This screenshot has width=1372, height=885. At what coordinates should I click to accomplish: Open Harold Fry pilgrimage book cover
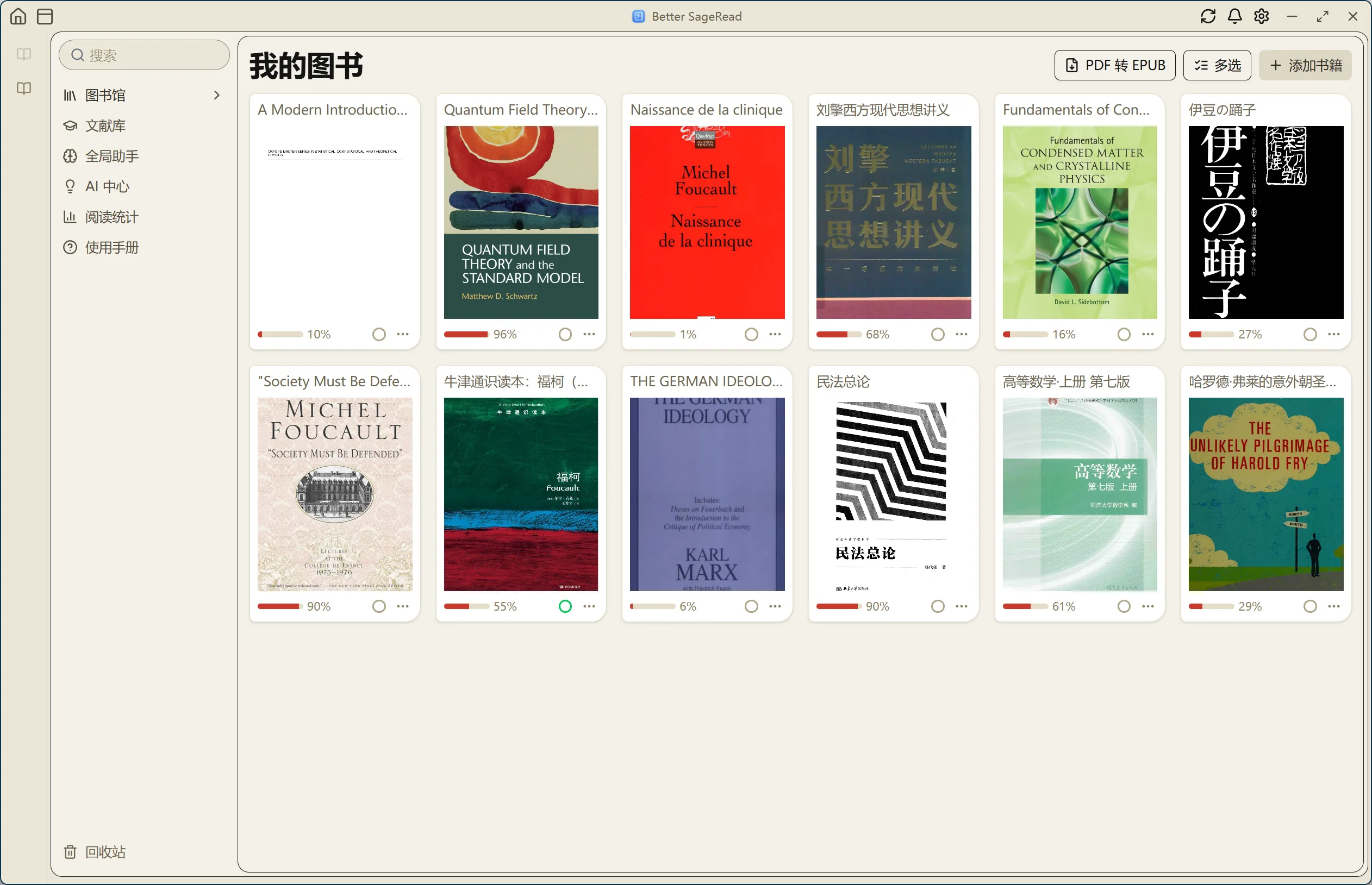click(1266, 494)
